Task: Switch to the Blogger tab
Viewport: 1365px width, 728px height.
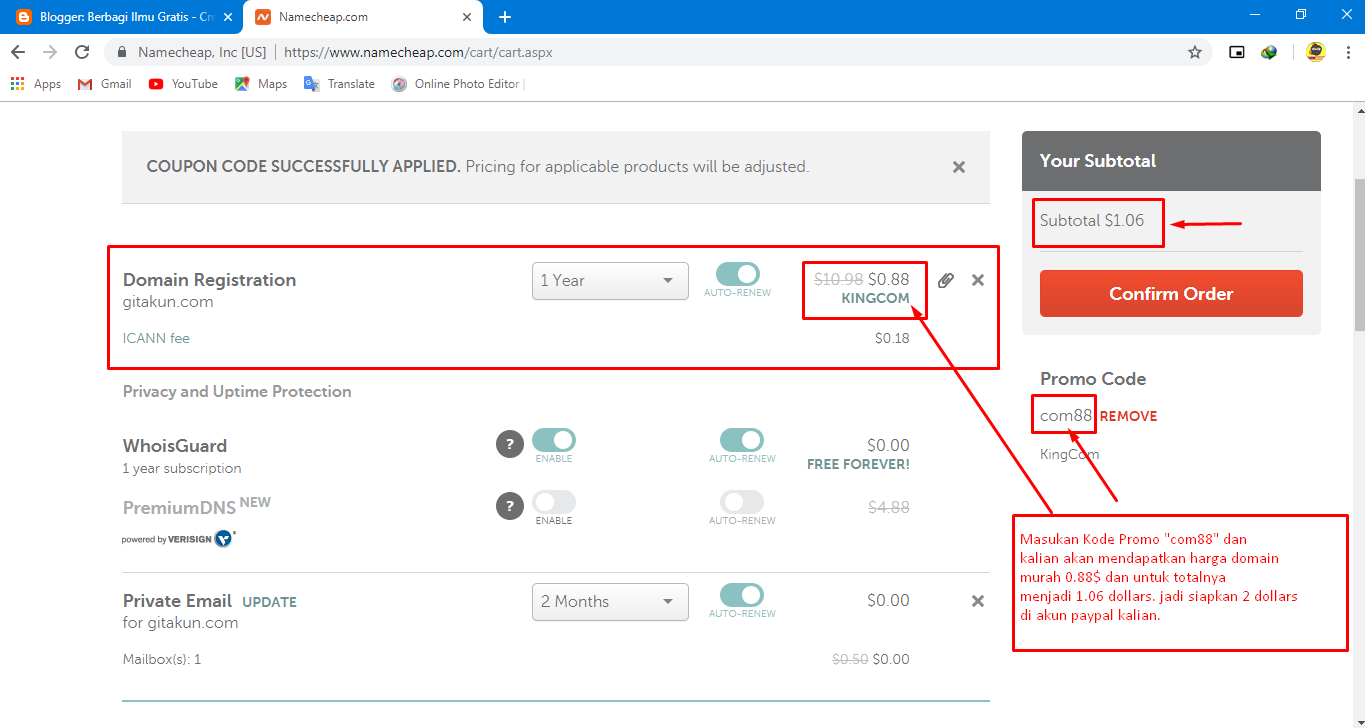Action: (122, 17)
